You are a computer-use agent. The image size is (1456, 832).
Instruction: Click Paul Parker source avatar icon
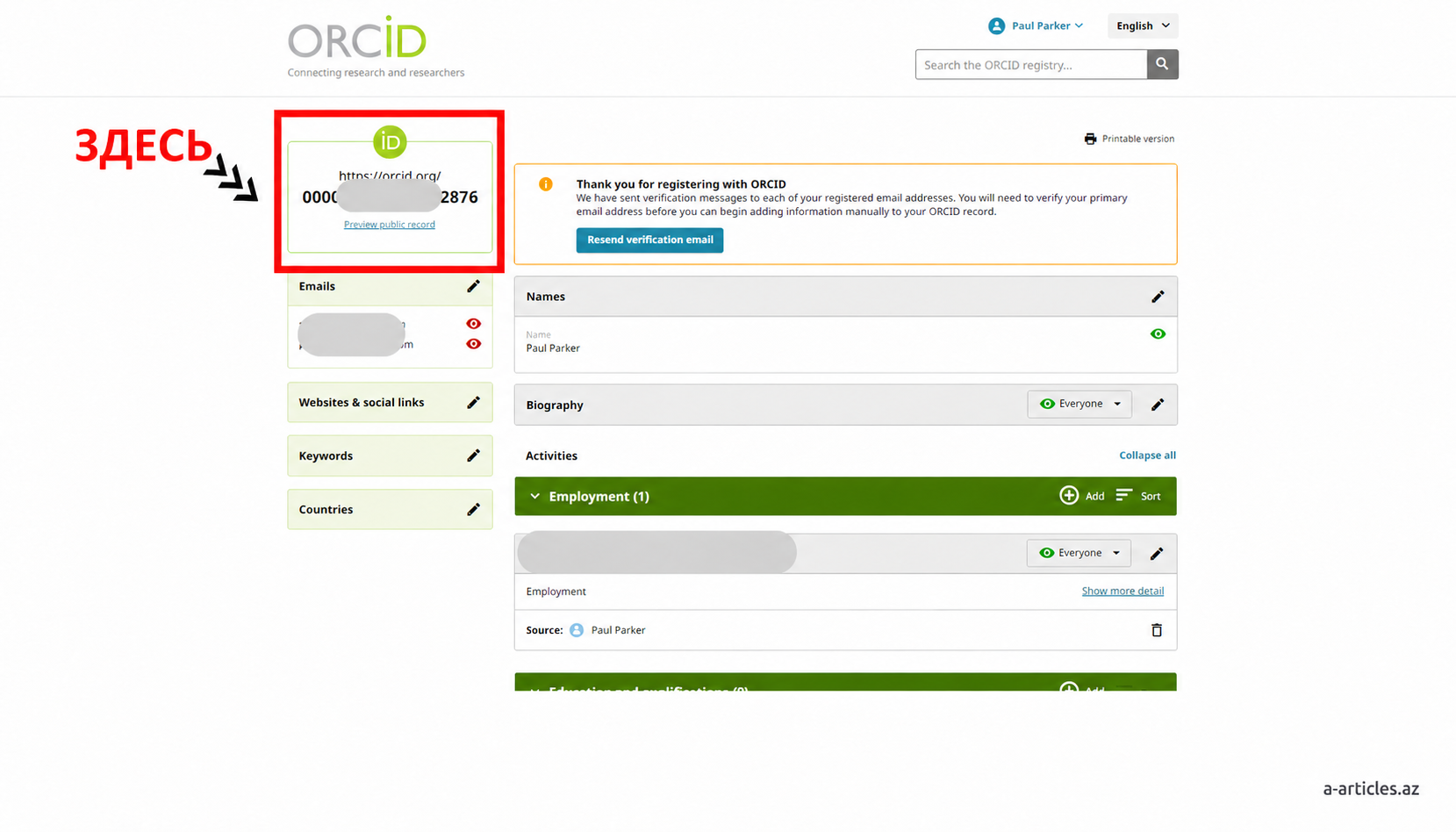point(577,630)
